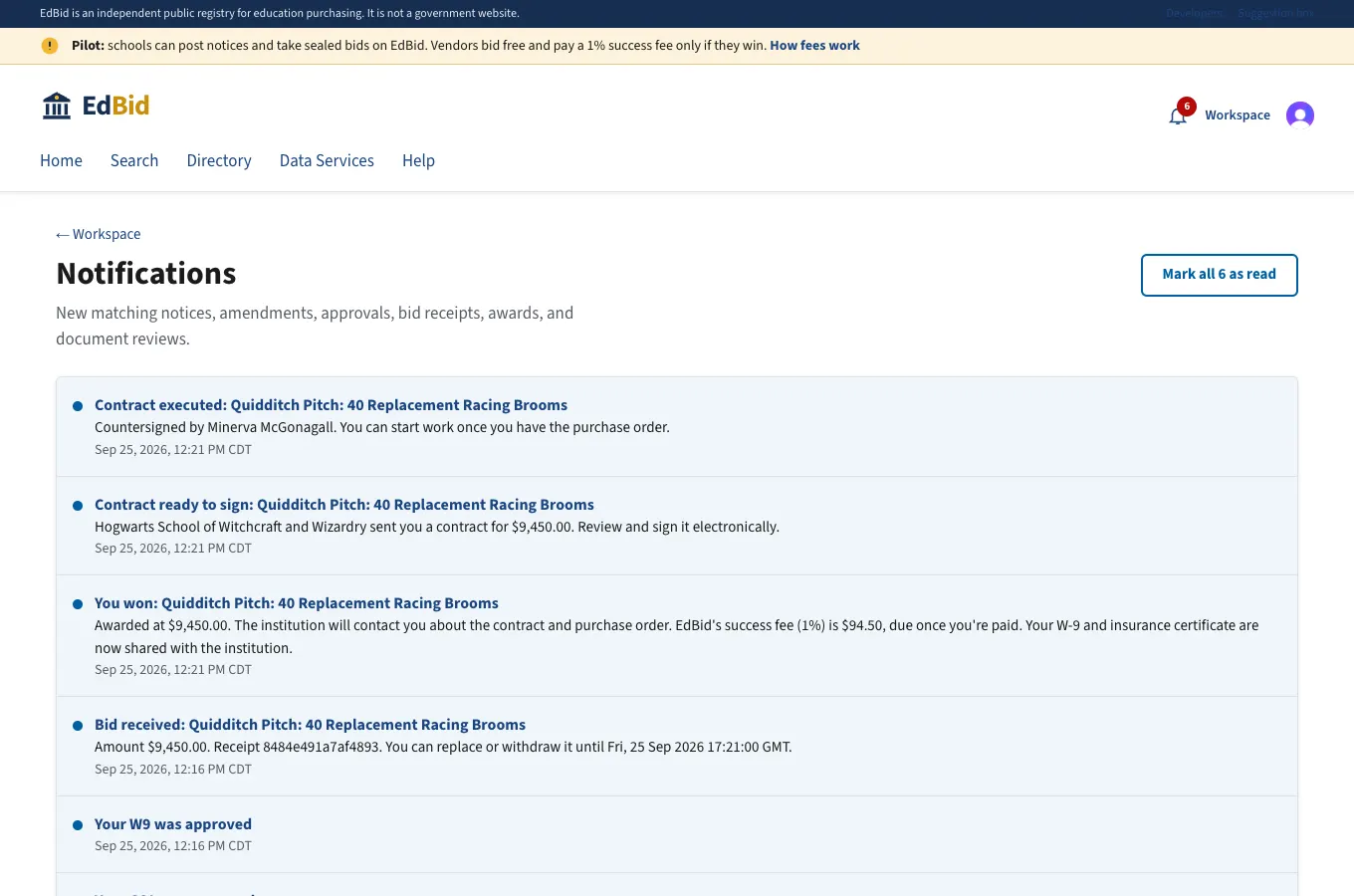
Task: Click the red 6 notification count badge
Action: [1187, 107]
